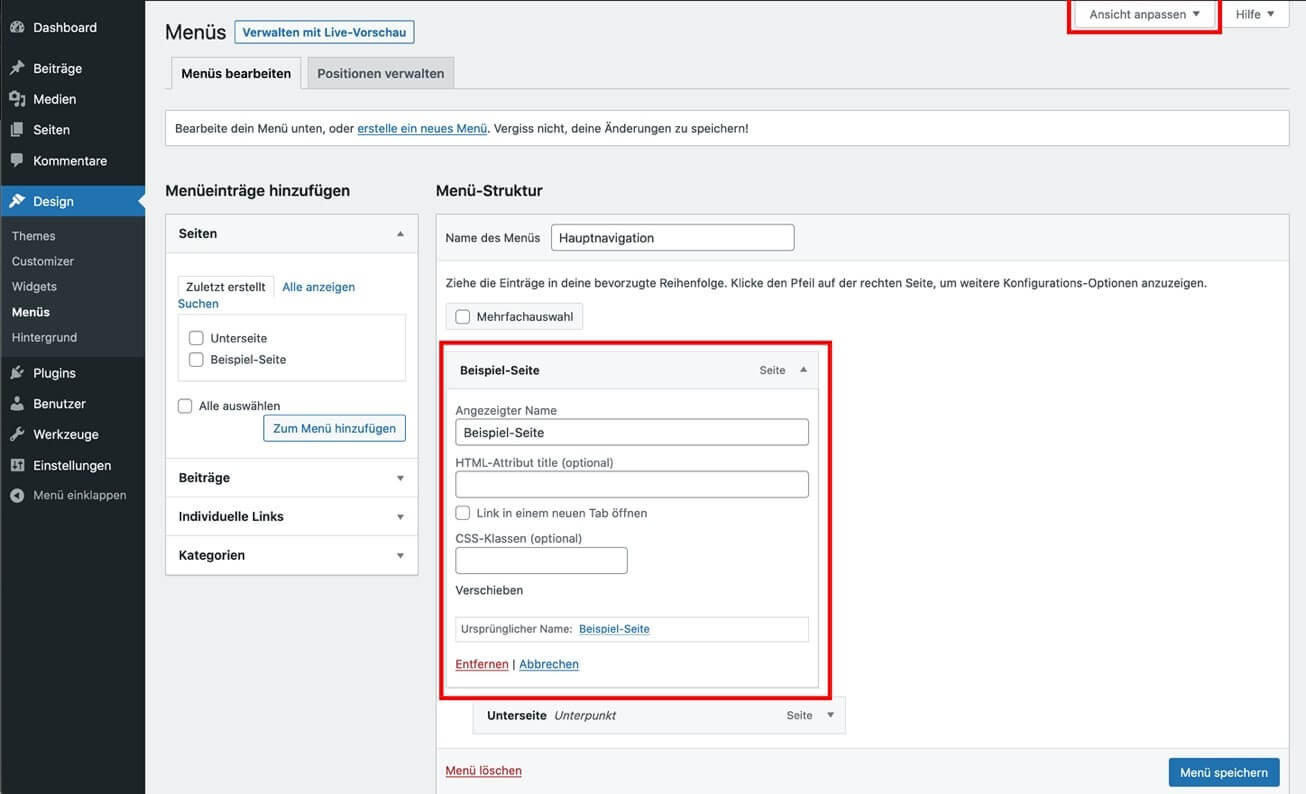Check the Unterseite page checkbox
This screenshot has width=1306, height=794.
196,338
